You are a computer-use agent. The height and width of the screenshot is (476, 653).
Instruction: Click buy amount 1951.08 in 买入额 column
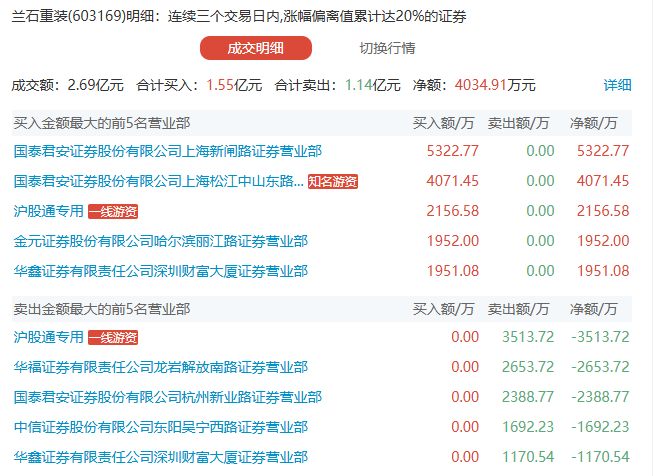pyautogui.click(x=453, y=271)
